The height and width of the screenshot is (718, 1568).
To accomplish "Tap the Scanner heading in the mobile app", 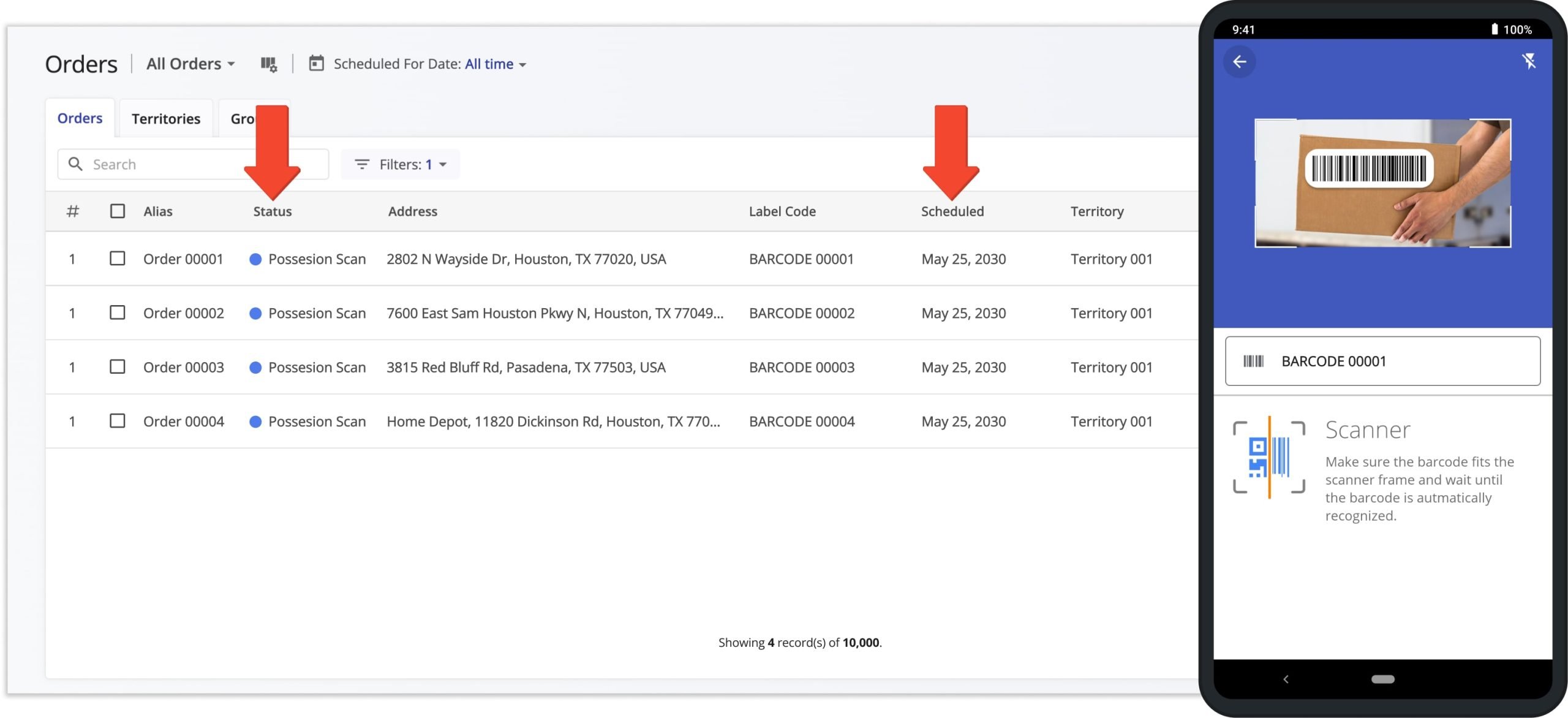I will tap(1367, 429).
